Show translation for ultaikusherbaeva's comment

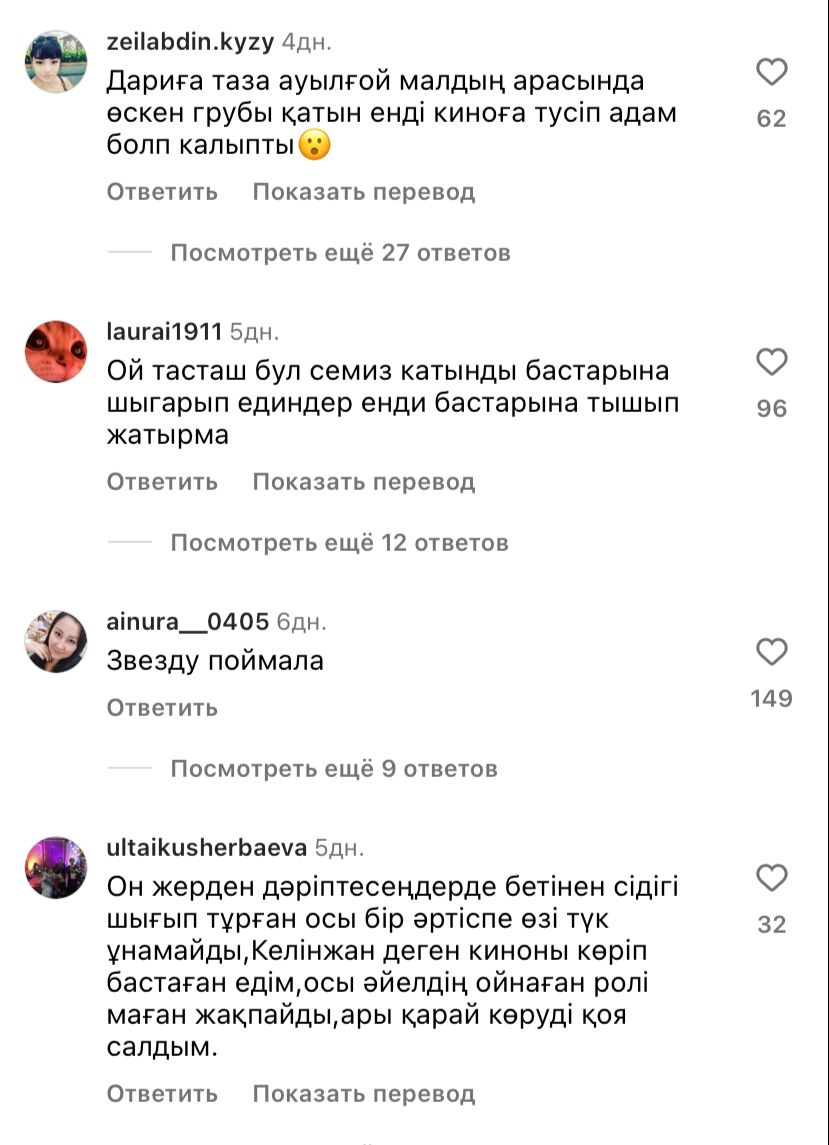(364, 1094)
